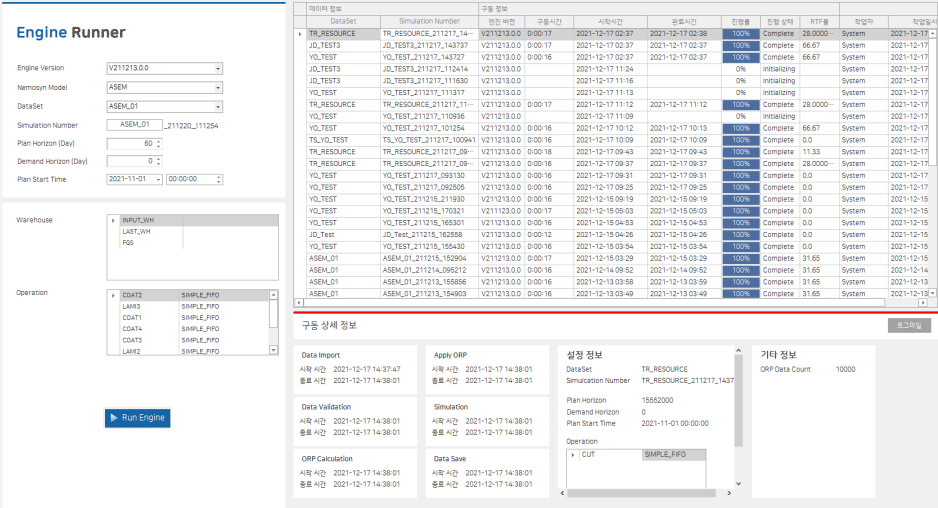This screenshot has height=508, width=938.
Task: Expand the Nemosyn Model combo box
Action: (x=218, y=87)
